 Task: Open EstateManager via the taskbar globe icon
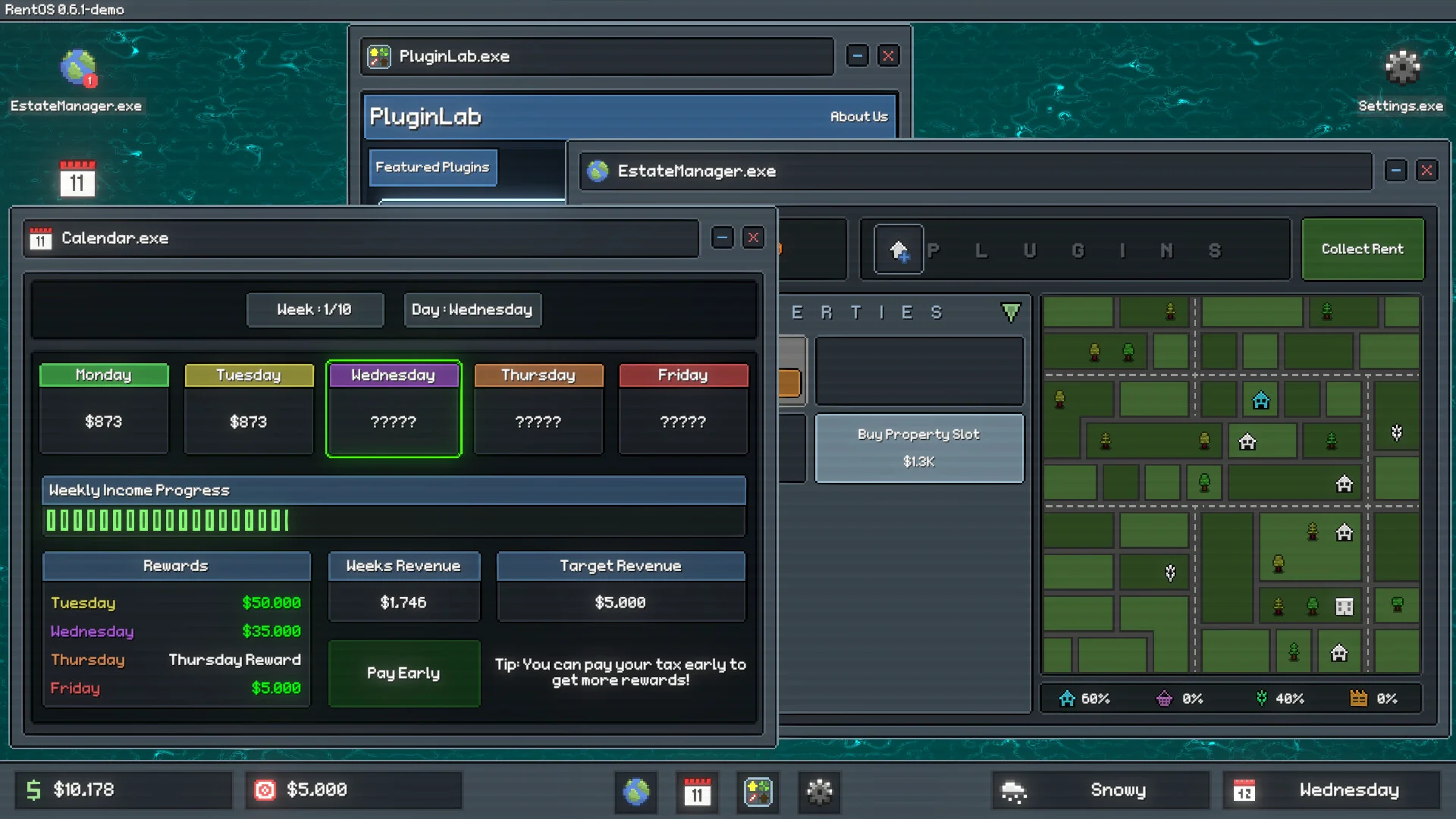(635, 791)
